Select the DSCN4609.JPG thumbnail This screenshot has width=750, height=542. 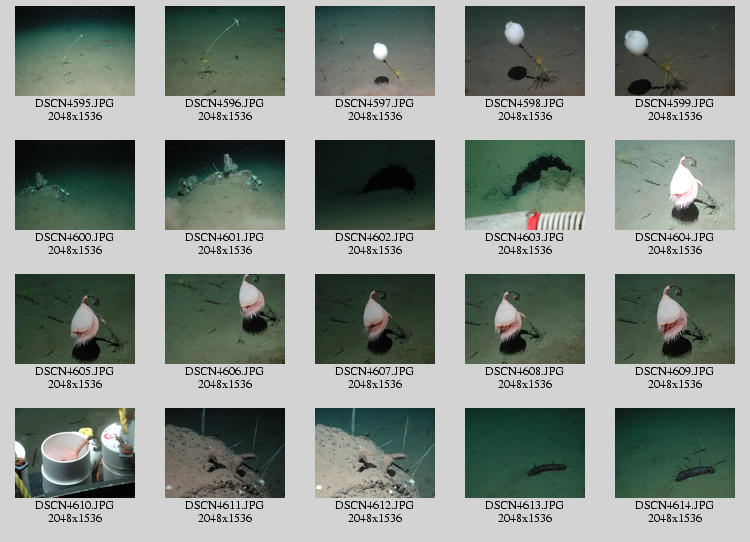pyautogui.click(x=675, y=319)
